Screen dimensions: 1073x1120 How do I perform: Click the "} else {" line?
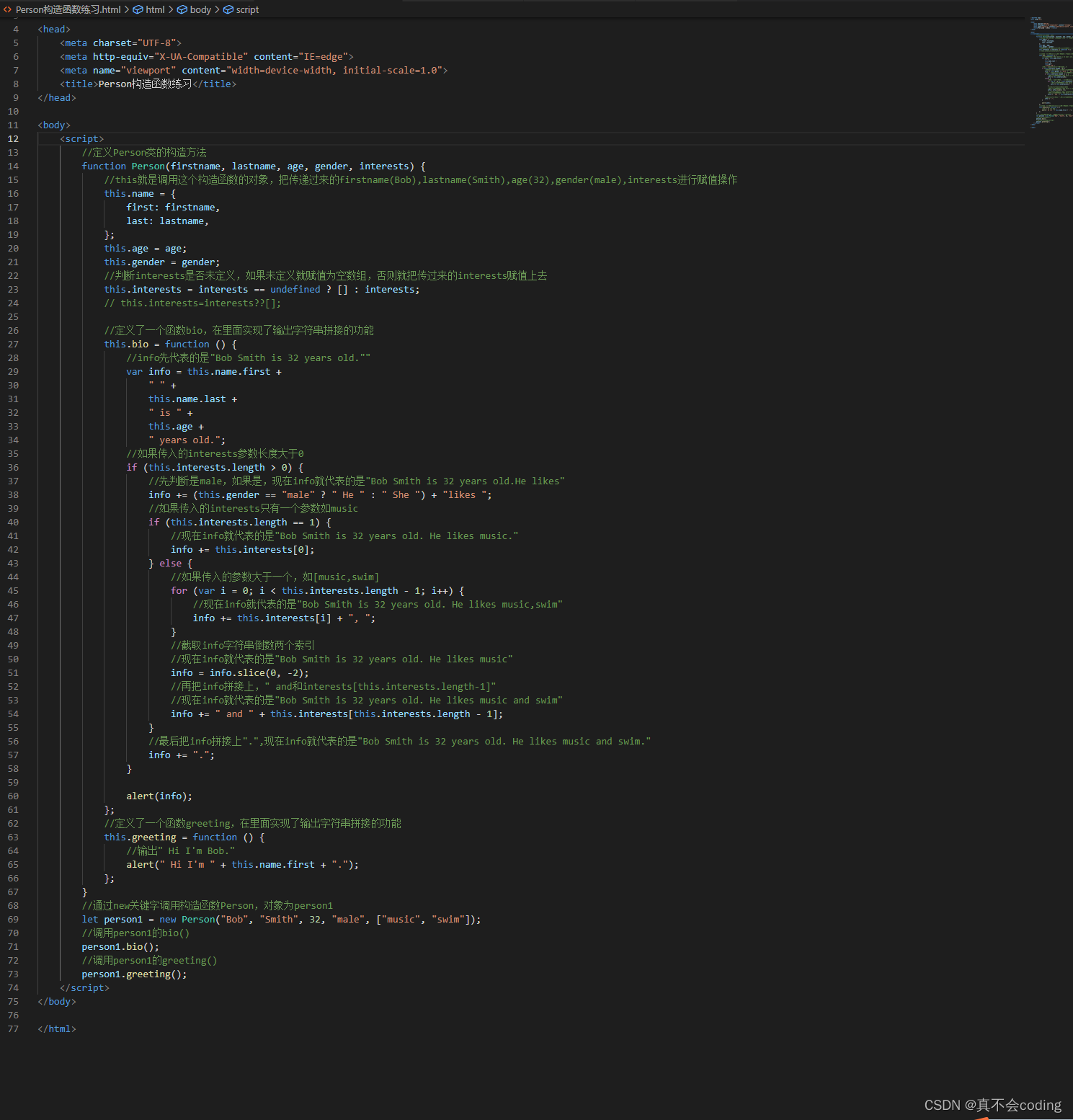tap(170, 563)
